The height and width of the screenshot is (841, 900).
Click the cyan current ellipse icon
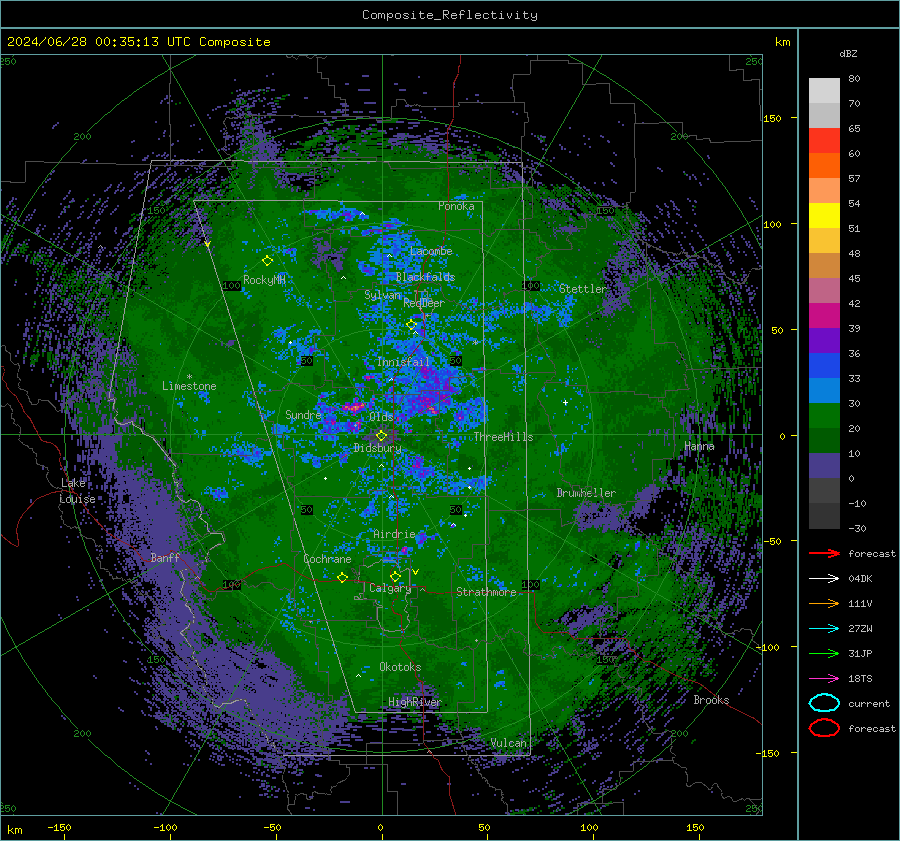click(x=824, y=703)
